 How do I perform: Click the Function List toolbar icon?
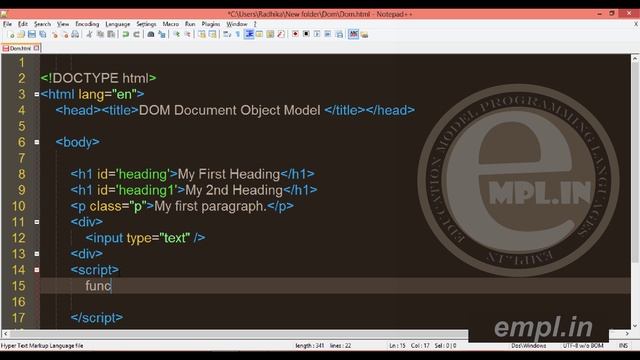pyautogui.click(x=280, y=35)
